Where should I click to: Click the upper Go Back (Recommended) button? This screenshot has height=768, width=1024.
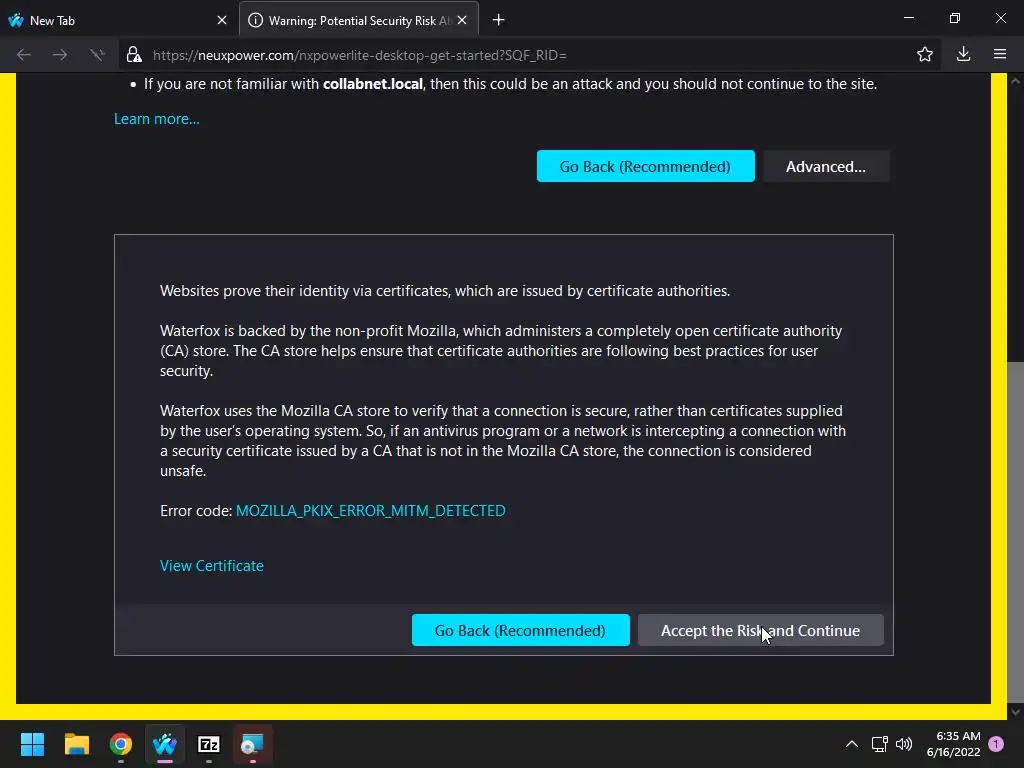646,167
